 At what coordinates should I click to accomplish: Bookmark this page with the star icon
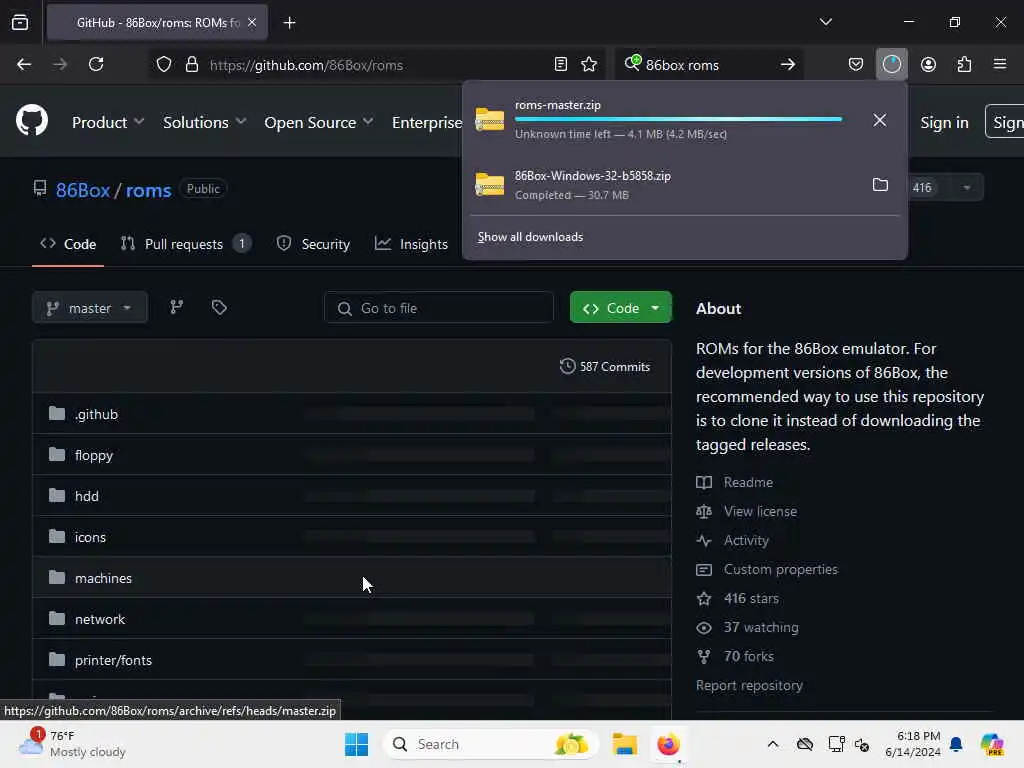coord(589,64)
